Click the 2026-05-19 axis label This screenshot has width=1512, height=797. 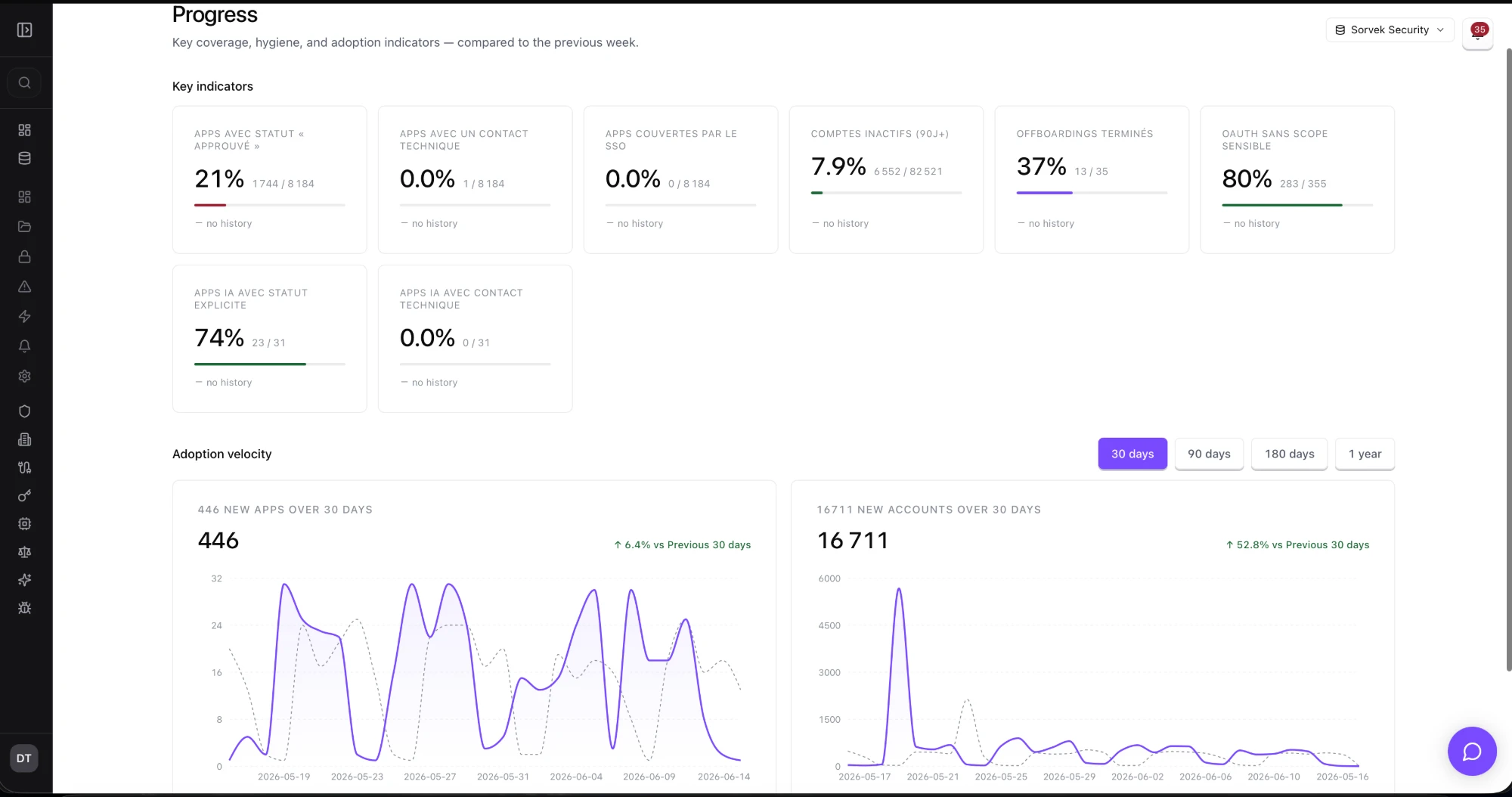coord(283,777)
